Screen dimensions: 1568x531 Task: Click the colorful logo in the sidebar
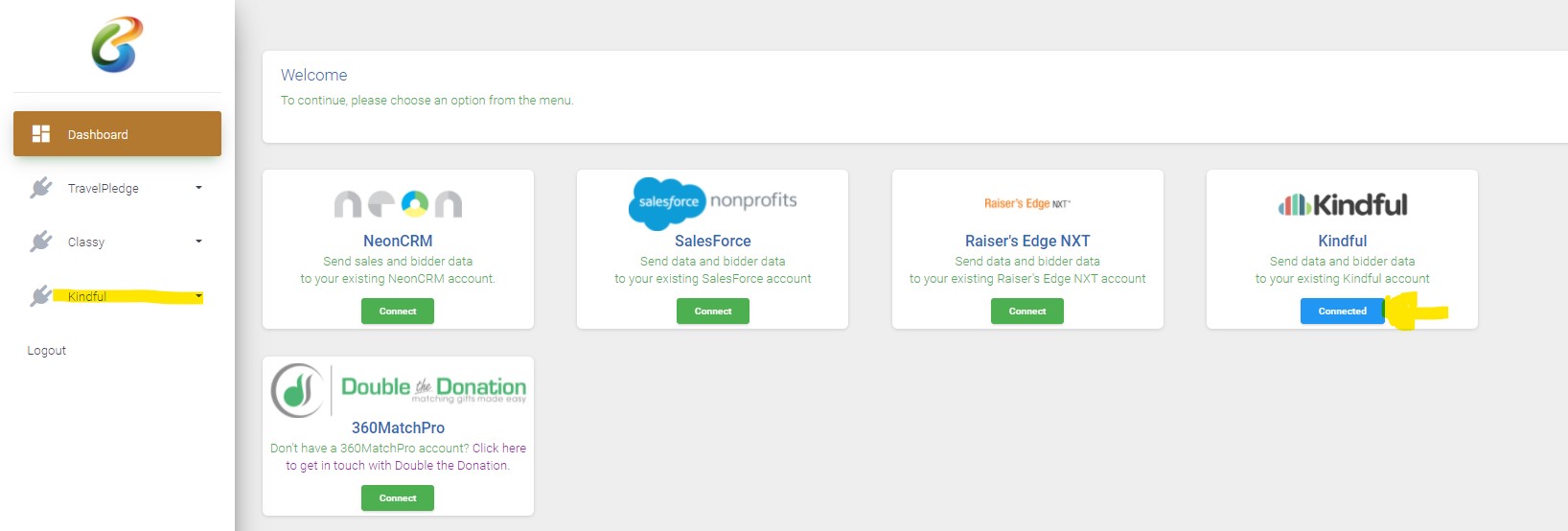click(117, 45)
